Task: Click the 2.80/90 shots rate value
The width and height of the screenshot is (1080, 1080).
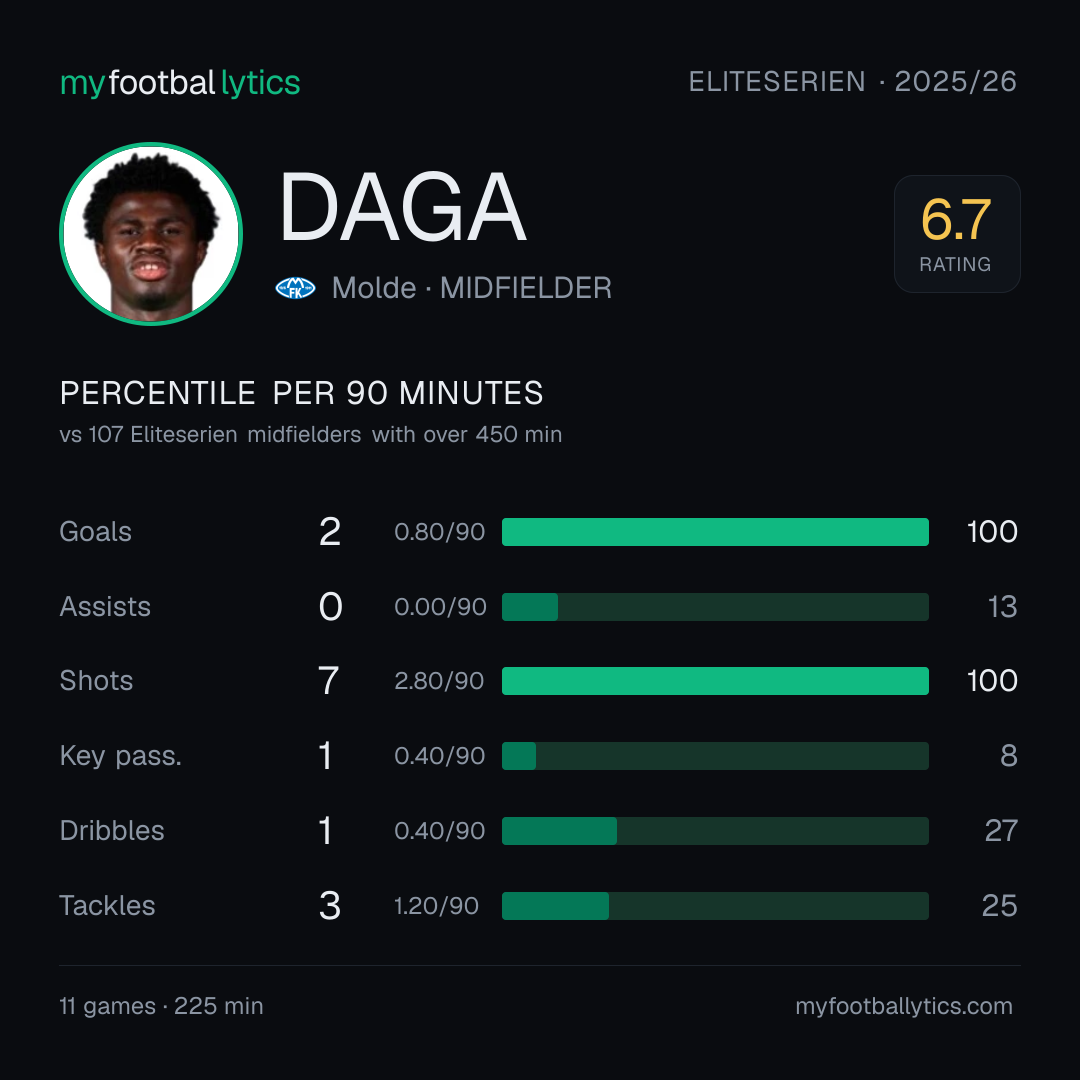Action: [439, 681]
